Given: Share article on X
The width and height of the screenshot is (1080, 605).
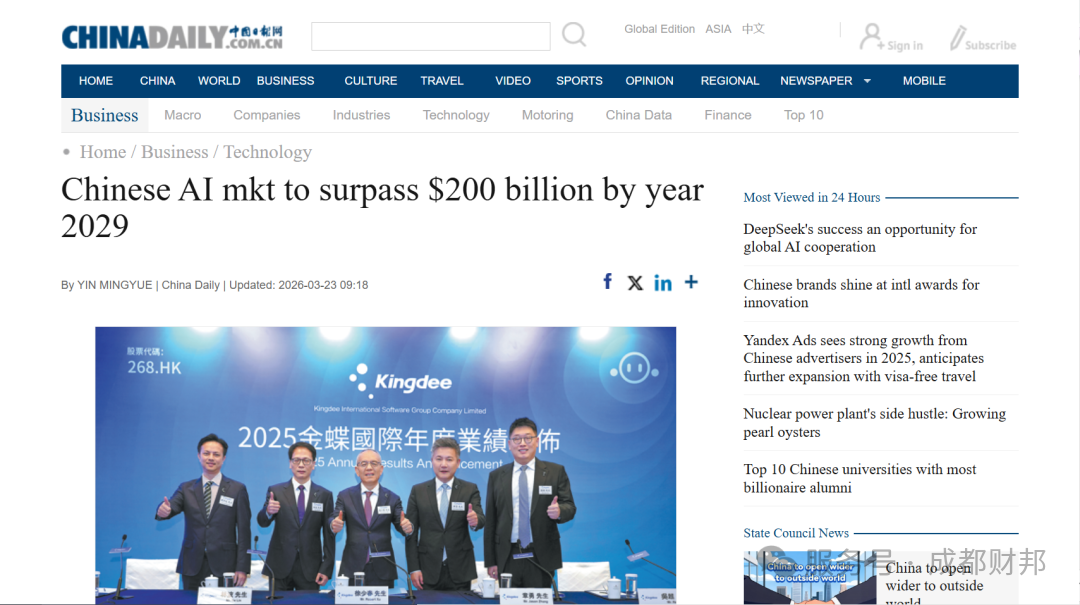Looking at the screenshot, I should click(635, 283).
